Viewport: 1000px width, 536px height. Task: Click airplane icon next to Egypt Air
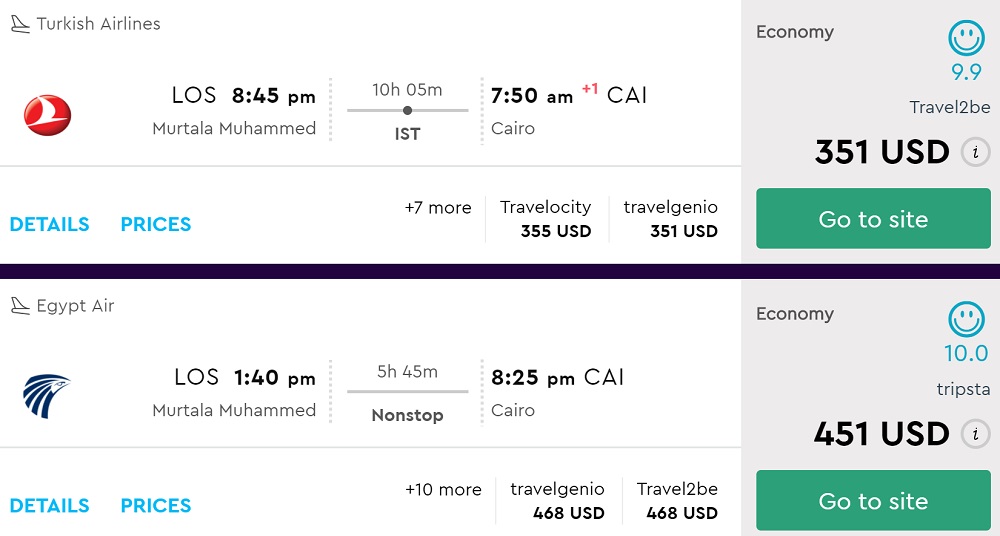(20, 306)
